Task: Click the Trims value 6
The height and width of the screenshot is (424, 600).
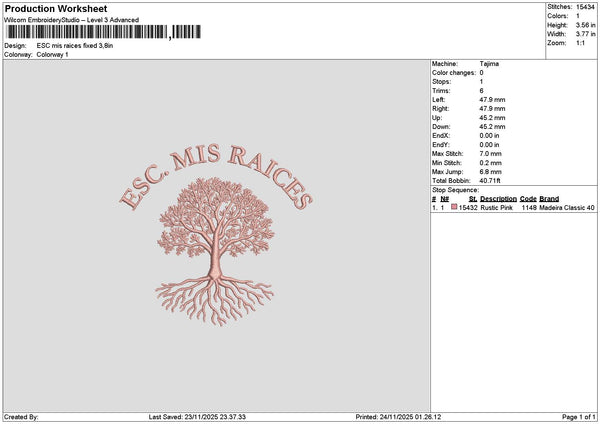Action: 481,91
